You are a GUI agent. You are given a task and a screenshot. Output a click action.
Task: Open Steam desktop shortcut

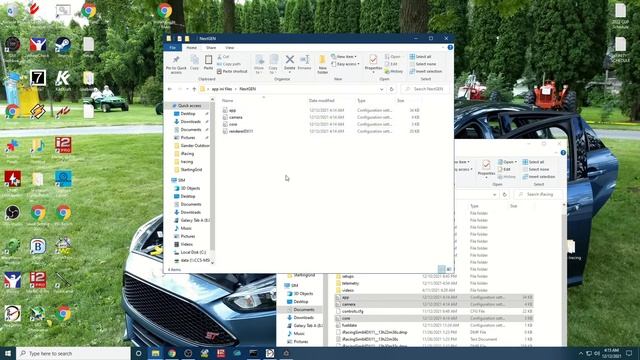[x=63, y=44]
